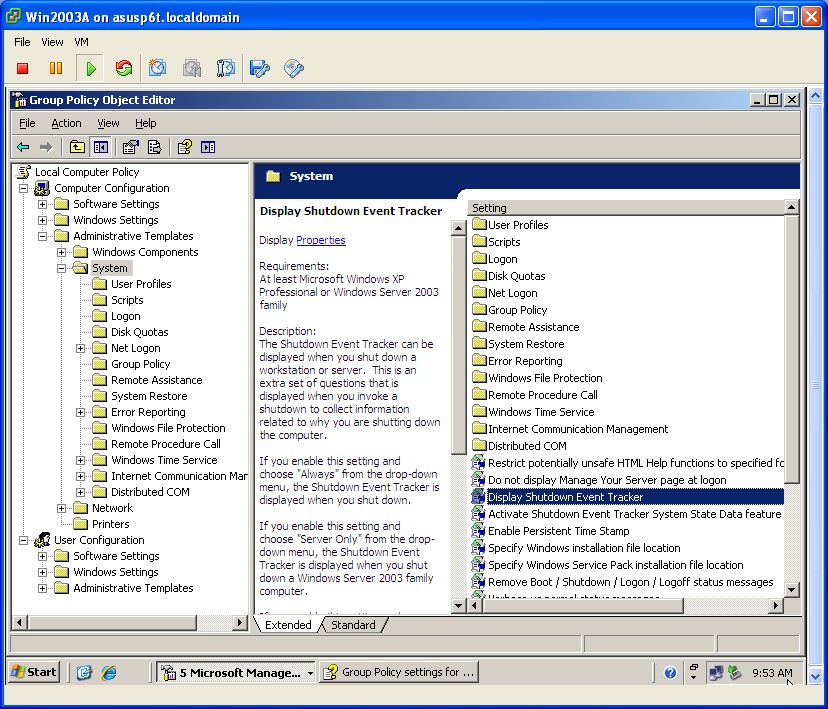Power off the virtual machine

pyautogui.click(x=23, y=68)
